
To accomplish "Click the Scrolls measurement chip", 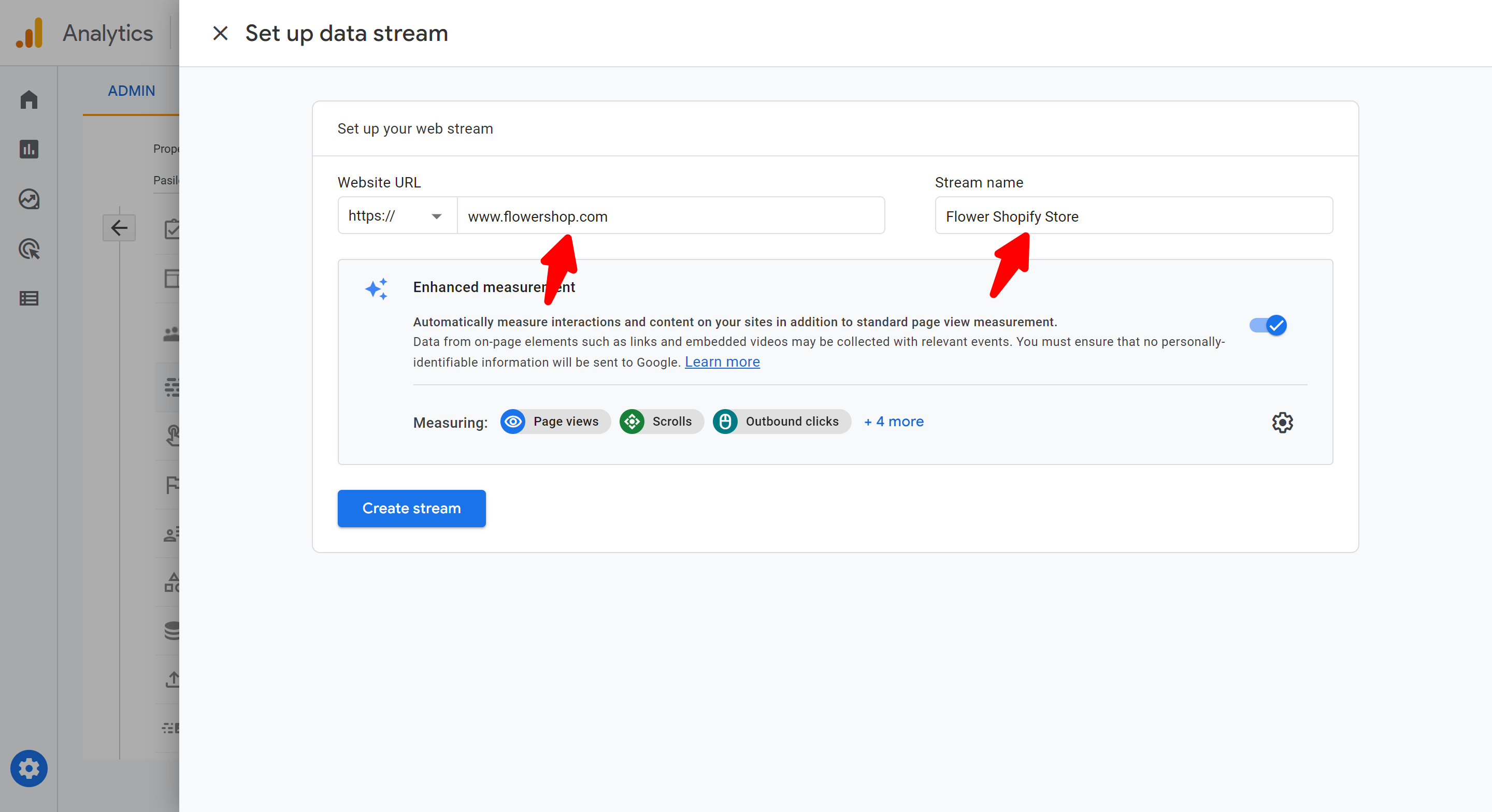I will click(x=662, y=422).
